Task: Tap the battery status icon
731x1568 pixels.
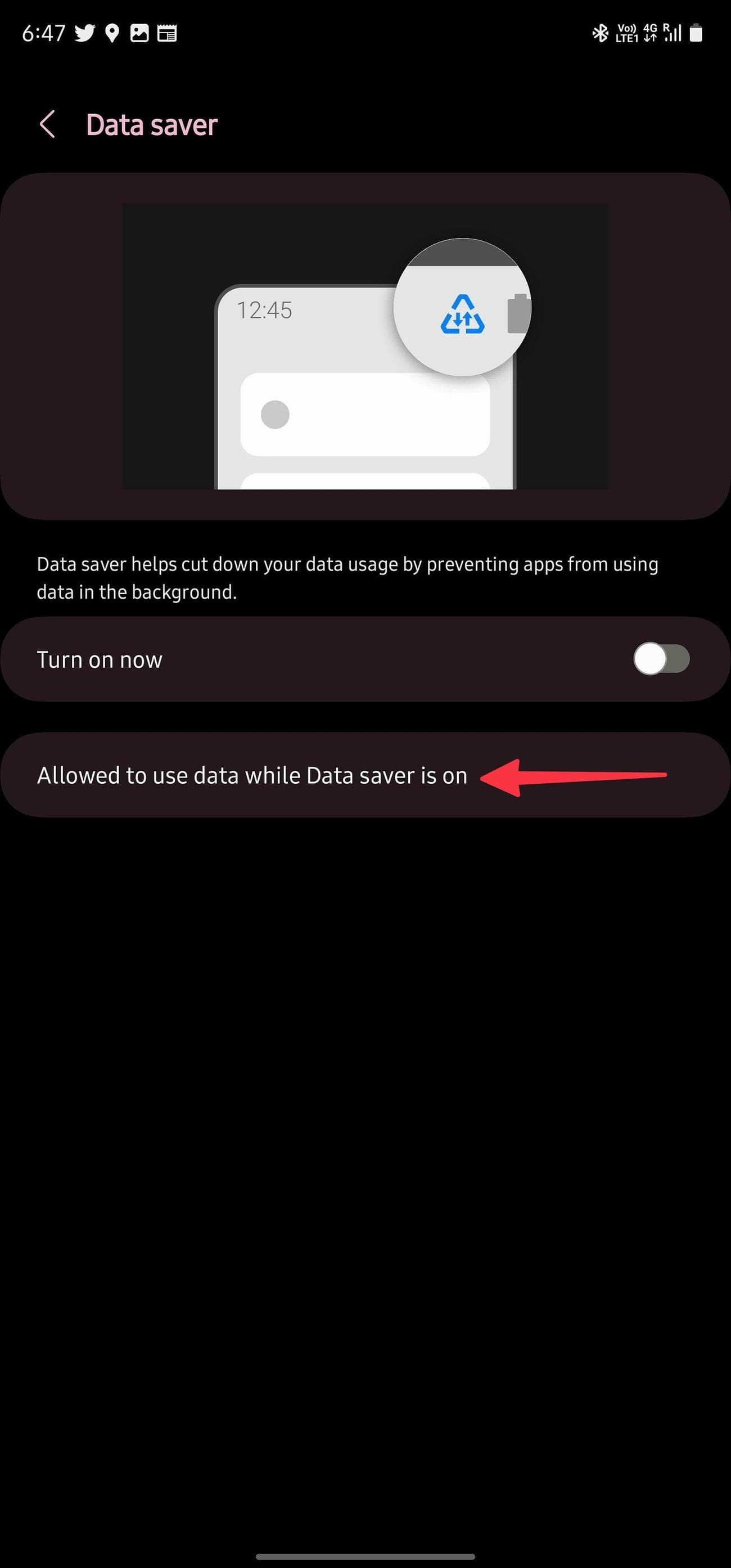Action: click(x=696, y=33)
